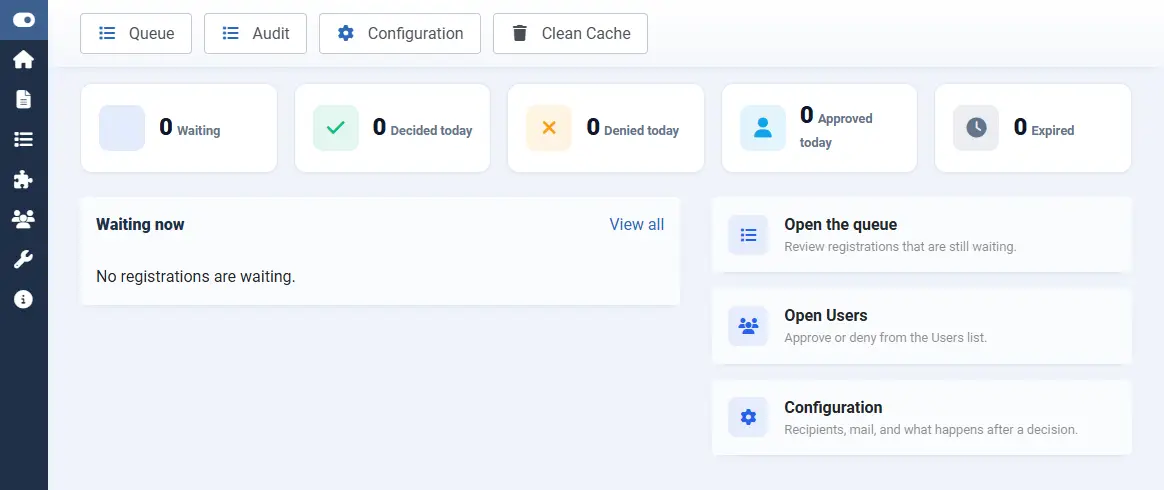Select the Open Users card title

(825, 316)
